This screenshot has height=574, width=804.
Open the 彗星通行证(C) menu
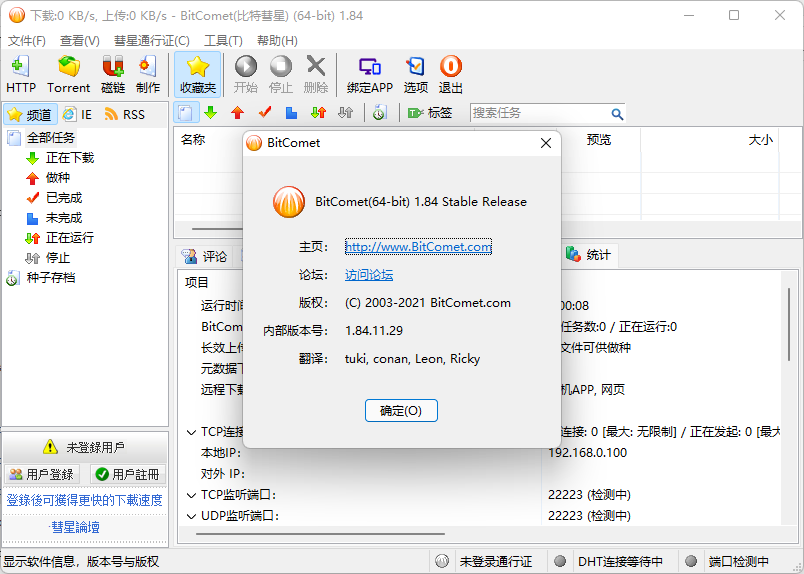[x=152, y=41]
